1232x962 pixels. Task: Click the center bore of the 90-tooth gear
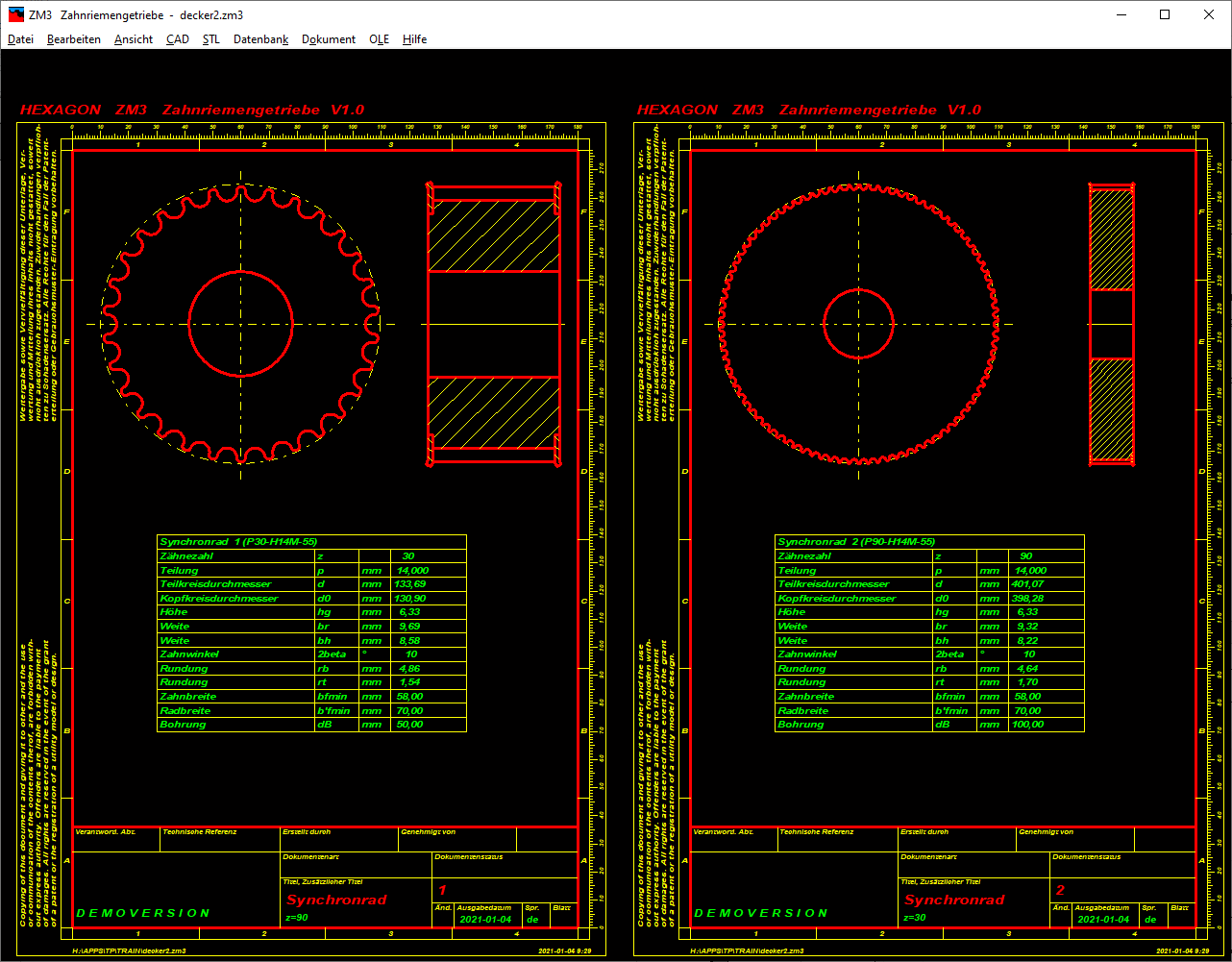click(858, 324)
